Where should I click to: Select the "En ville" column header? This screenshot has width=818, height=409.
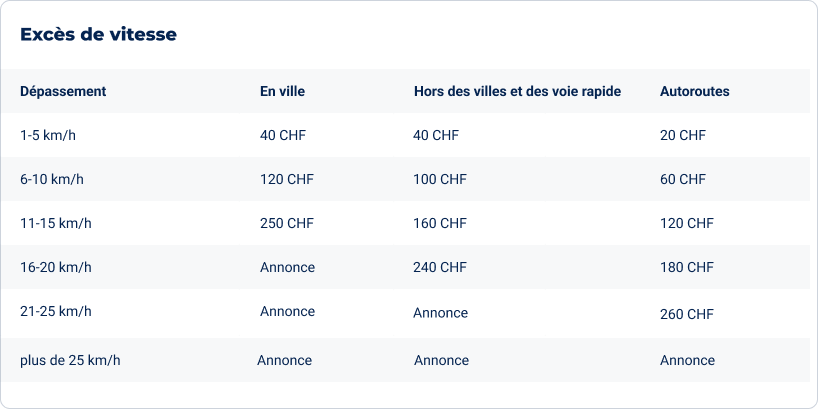click(282, 91)
